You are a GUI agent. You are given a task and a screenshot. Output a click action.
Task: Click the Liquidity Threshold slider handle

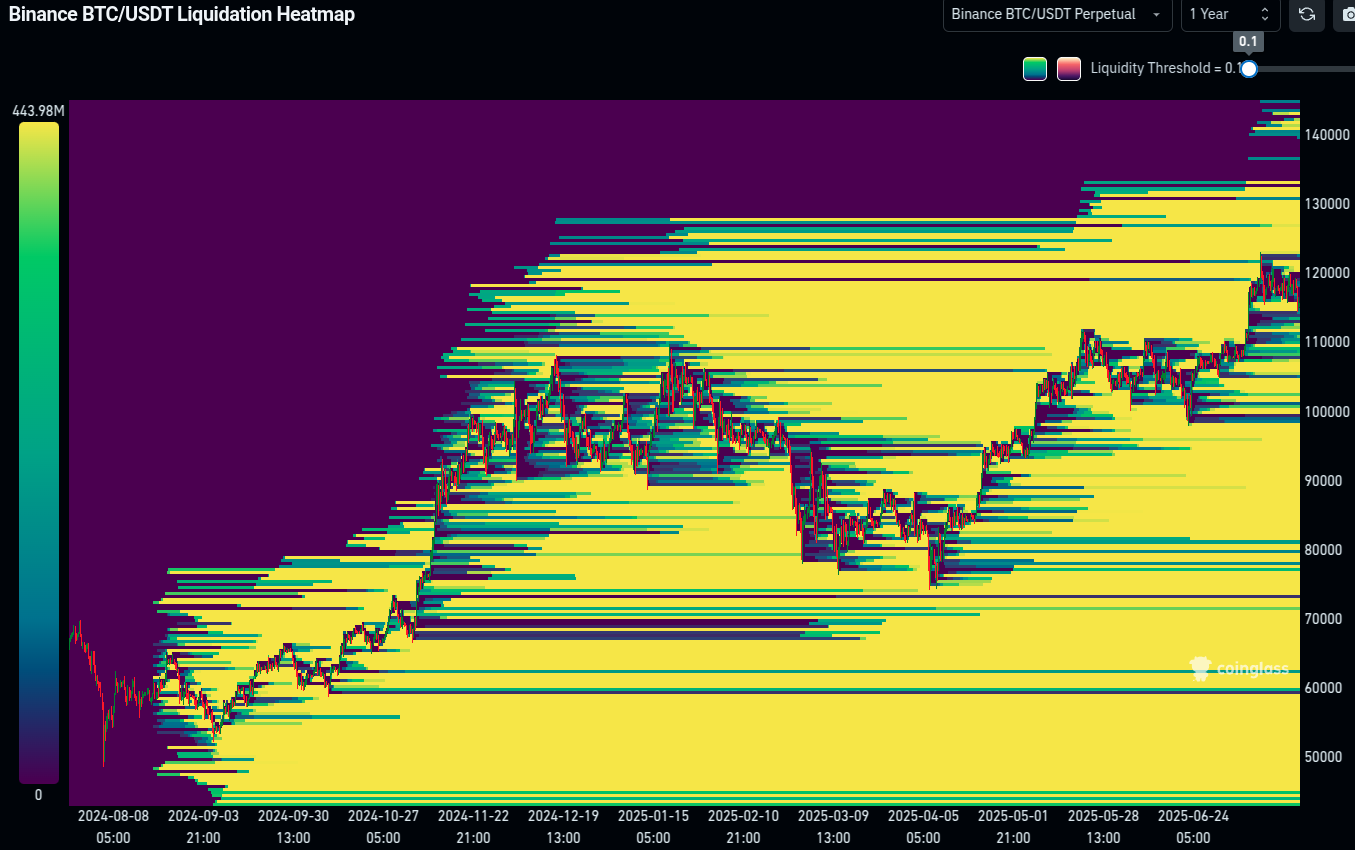tap(1248, 69)
